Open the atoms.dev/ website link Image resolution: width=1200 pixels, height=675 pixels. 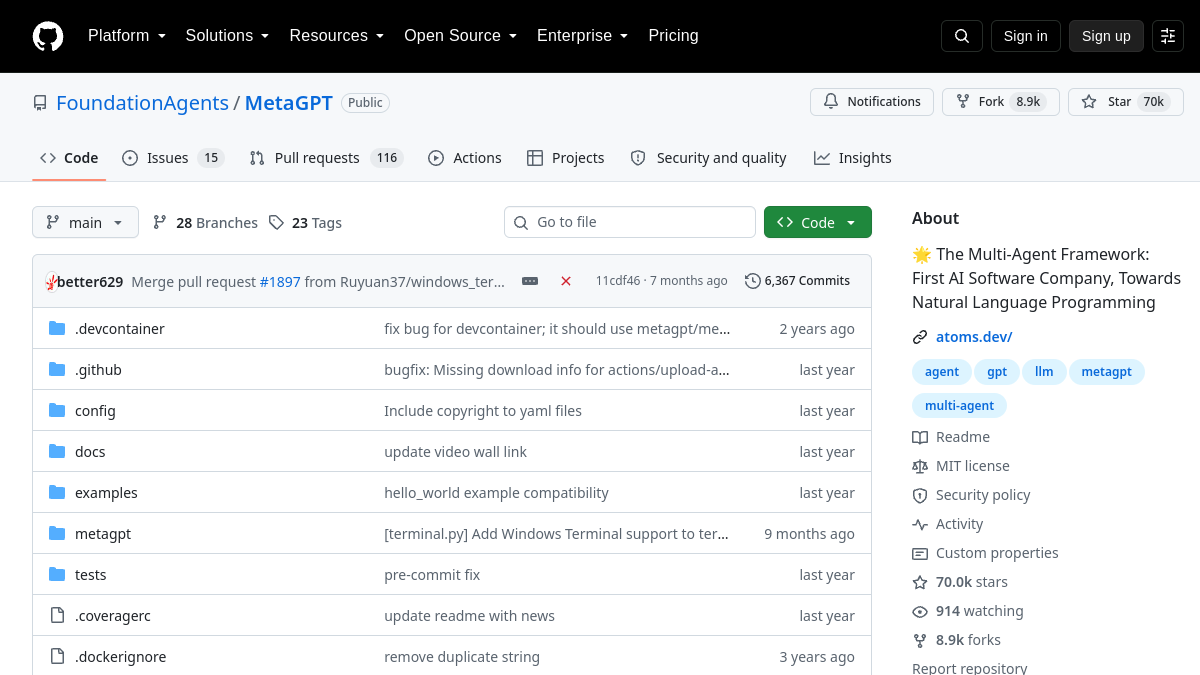(974, 337)
